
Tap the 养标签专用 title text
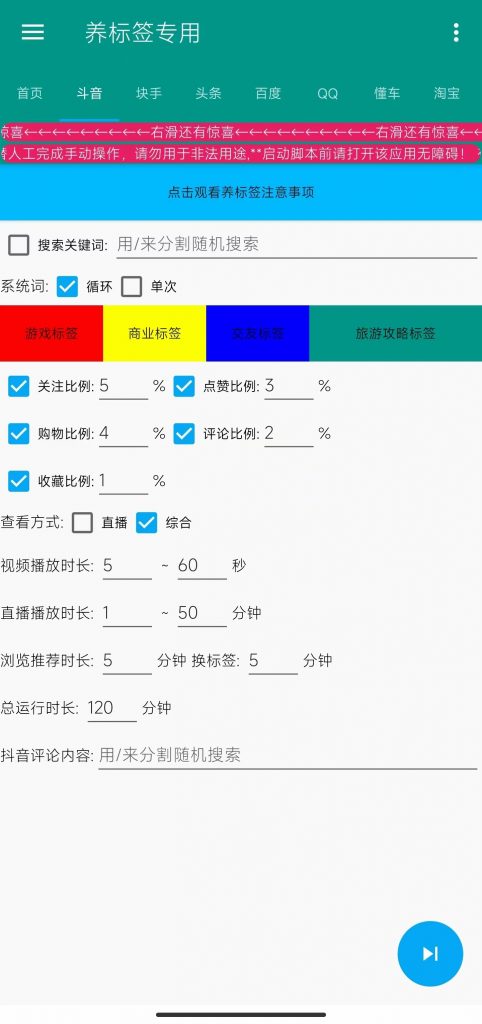142,33
